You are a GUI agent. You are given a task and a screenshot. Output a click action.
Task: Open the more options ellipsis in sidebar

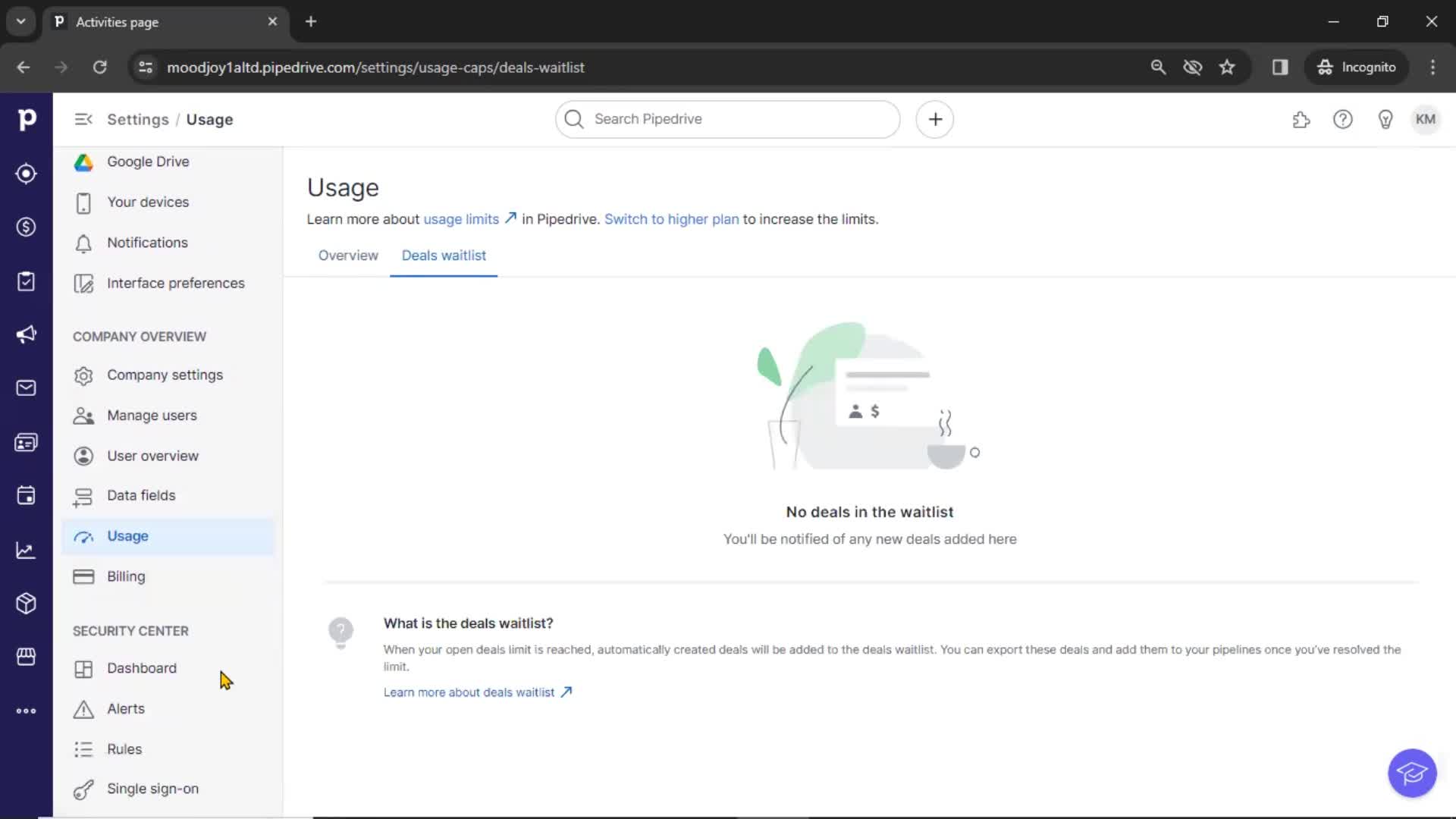(x=27, y=711)
